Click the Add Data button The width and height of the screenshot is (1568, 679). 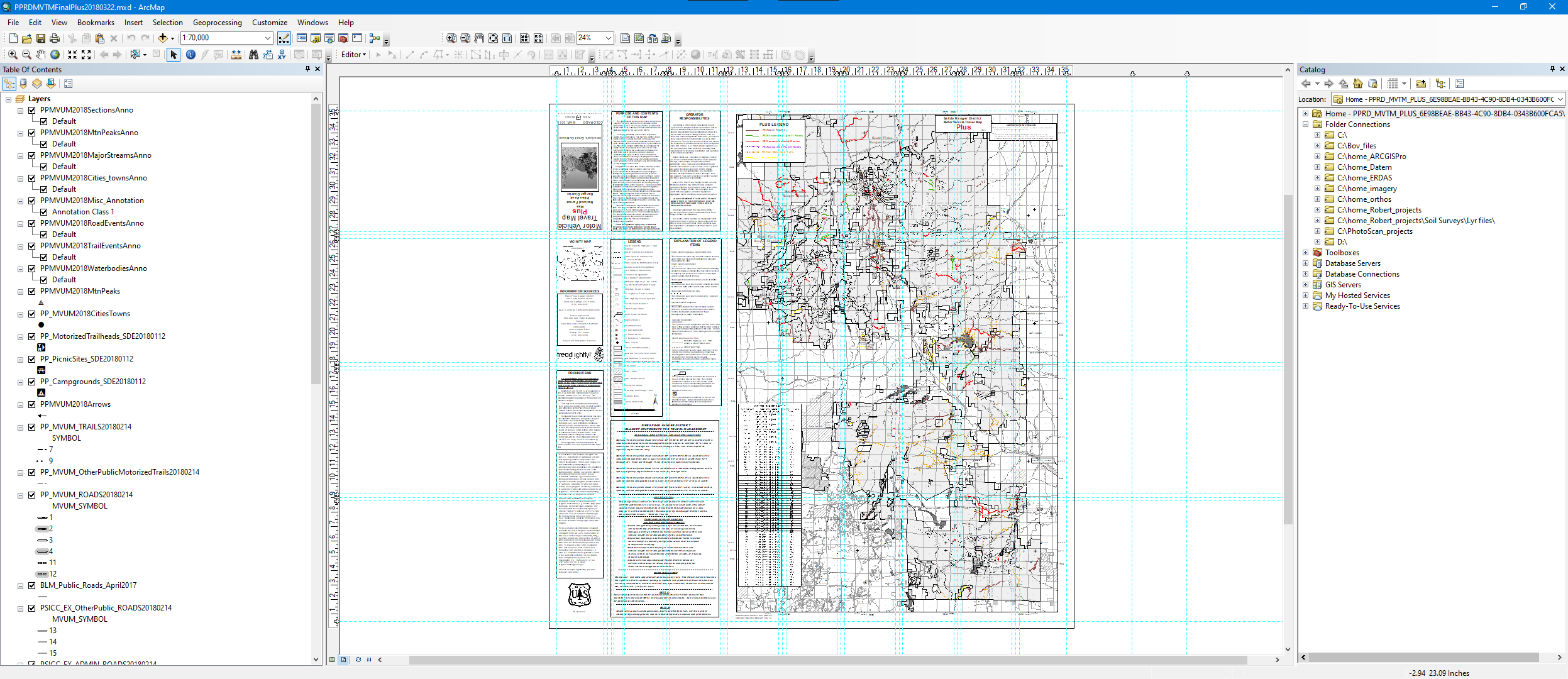163,38
